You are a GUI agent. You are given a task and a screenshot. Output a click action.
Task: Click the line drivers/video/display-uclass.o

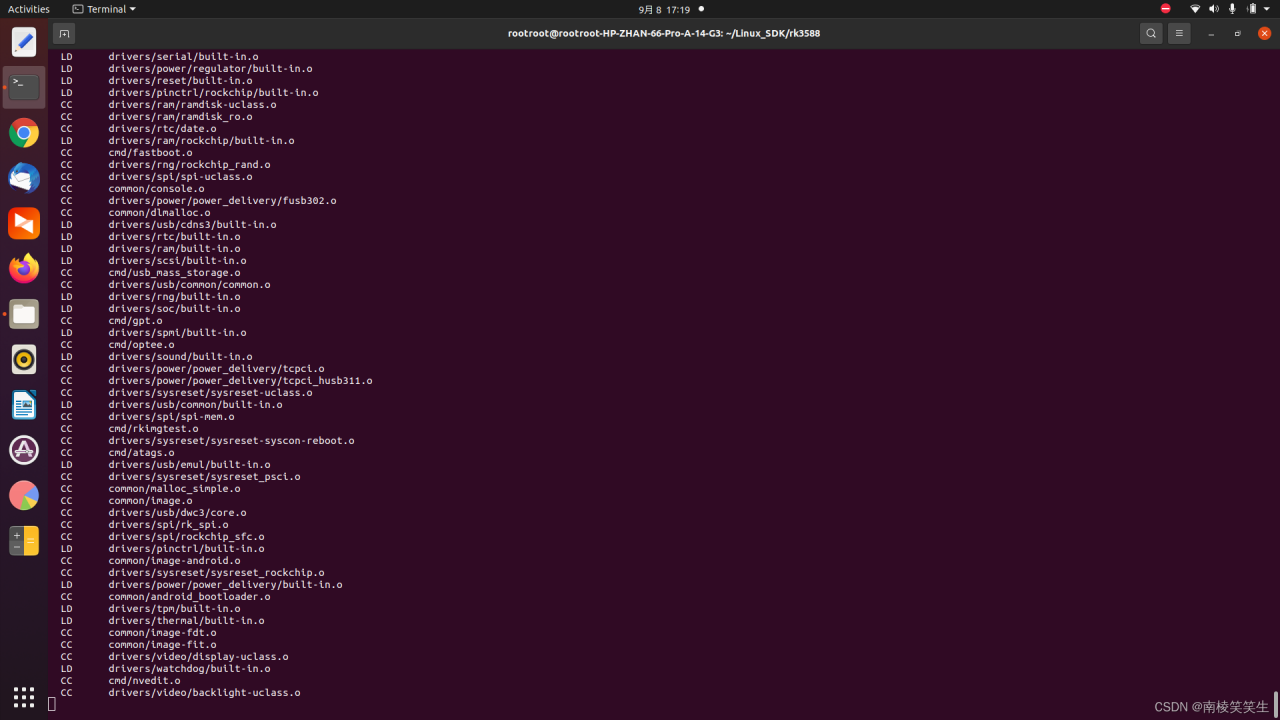199,657
